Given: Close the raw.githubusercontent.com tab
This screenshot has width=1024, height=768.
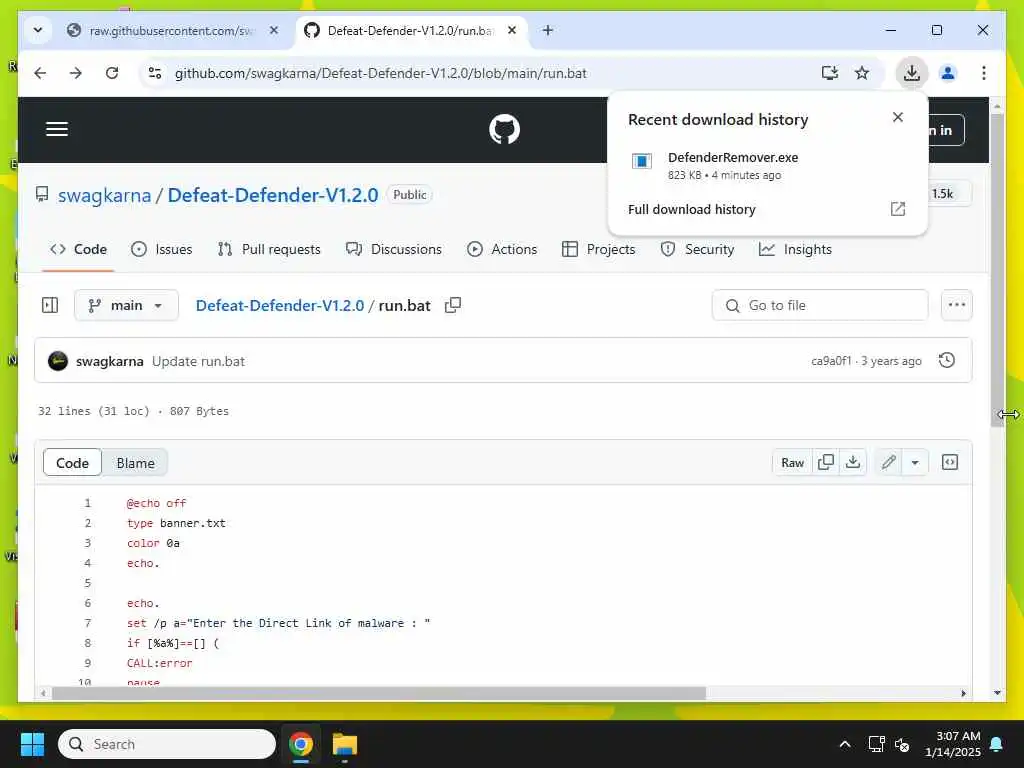Looking at the screenshot, I should pyautogui.click(x=274, y=30).
